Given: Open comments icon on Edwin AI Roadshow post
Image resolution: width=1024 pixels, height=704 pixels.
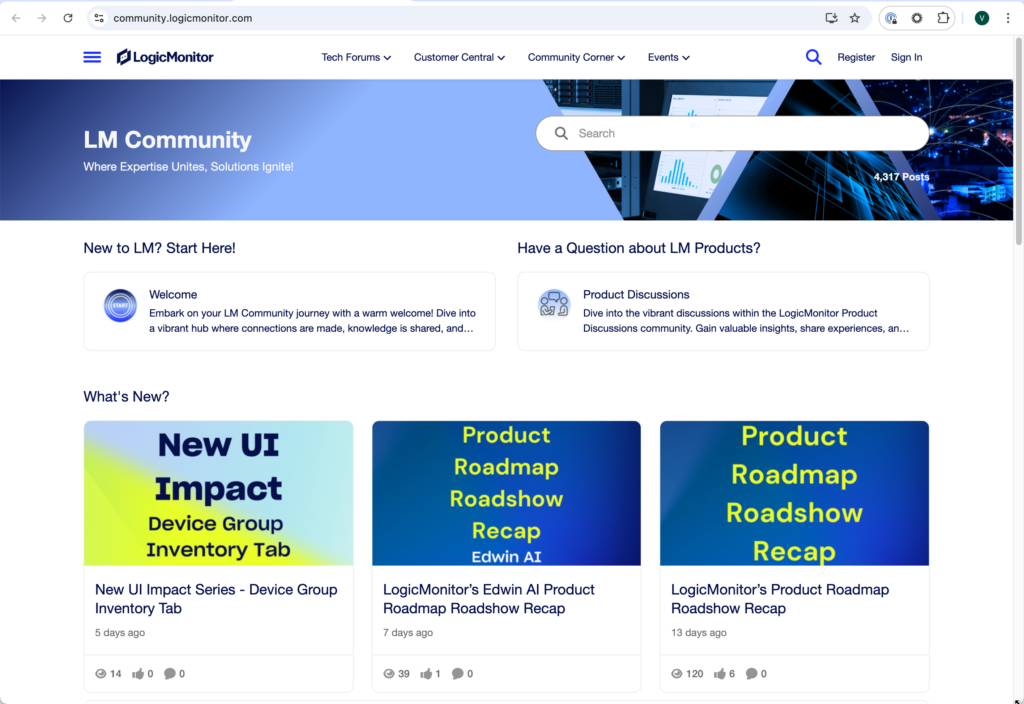Looking at the screenshot, I should pyautogui.click(x=458, y=673).
